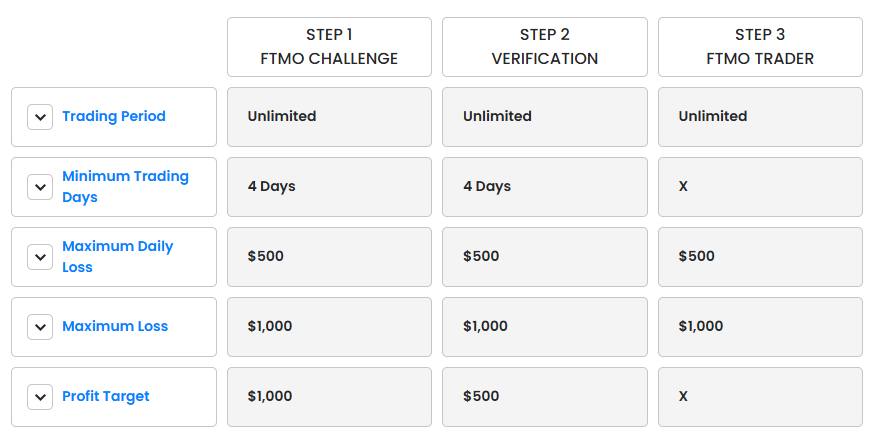Select the Step 3 FTMO Trader header
This screenshot has height=432, width=872.
point(760,47)
